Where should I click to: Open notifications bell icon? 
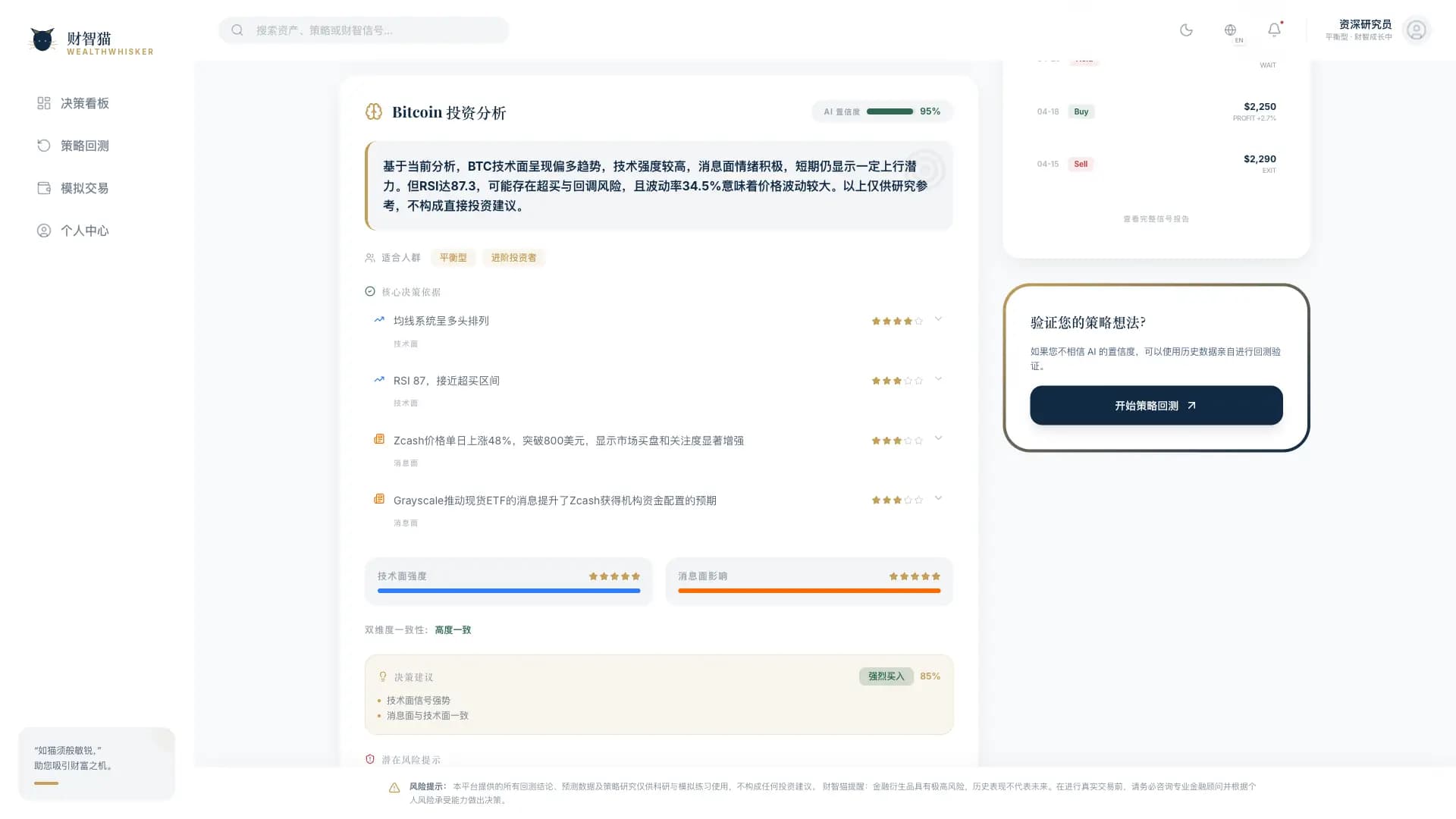point(1275,30)
